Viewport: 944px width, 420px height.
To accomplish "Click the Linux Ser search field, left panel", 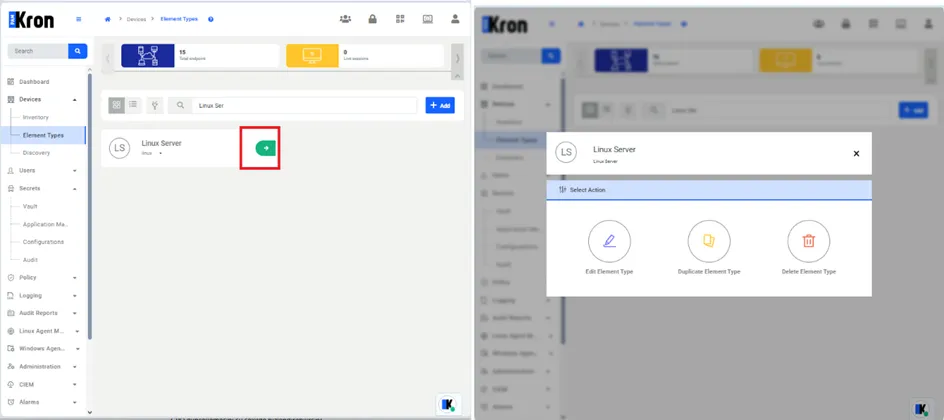I will (x=305, y=105).
